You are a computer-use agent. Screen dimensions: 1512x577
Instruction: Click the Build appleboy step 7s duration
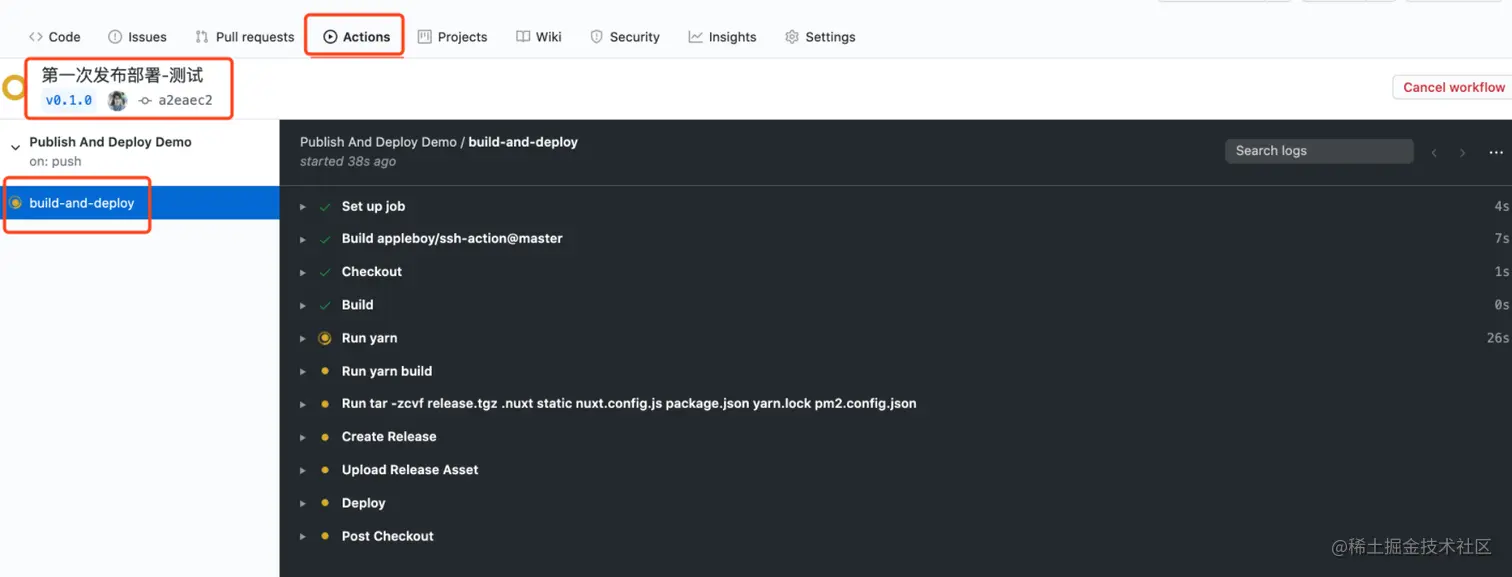[1502, 239]
